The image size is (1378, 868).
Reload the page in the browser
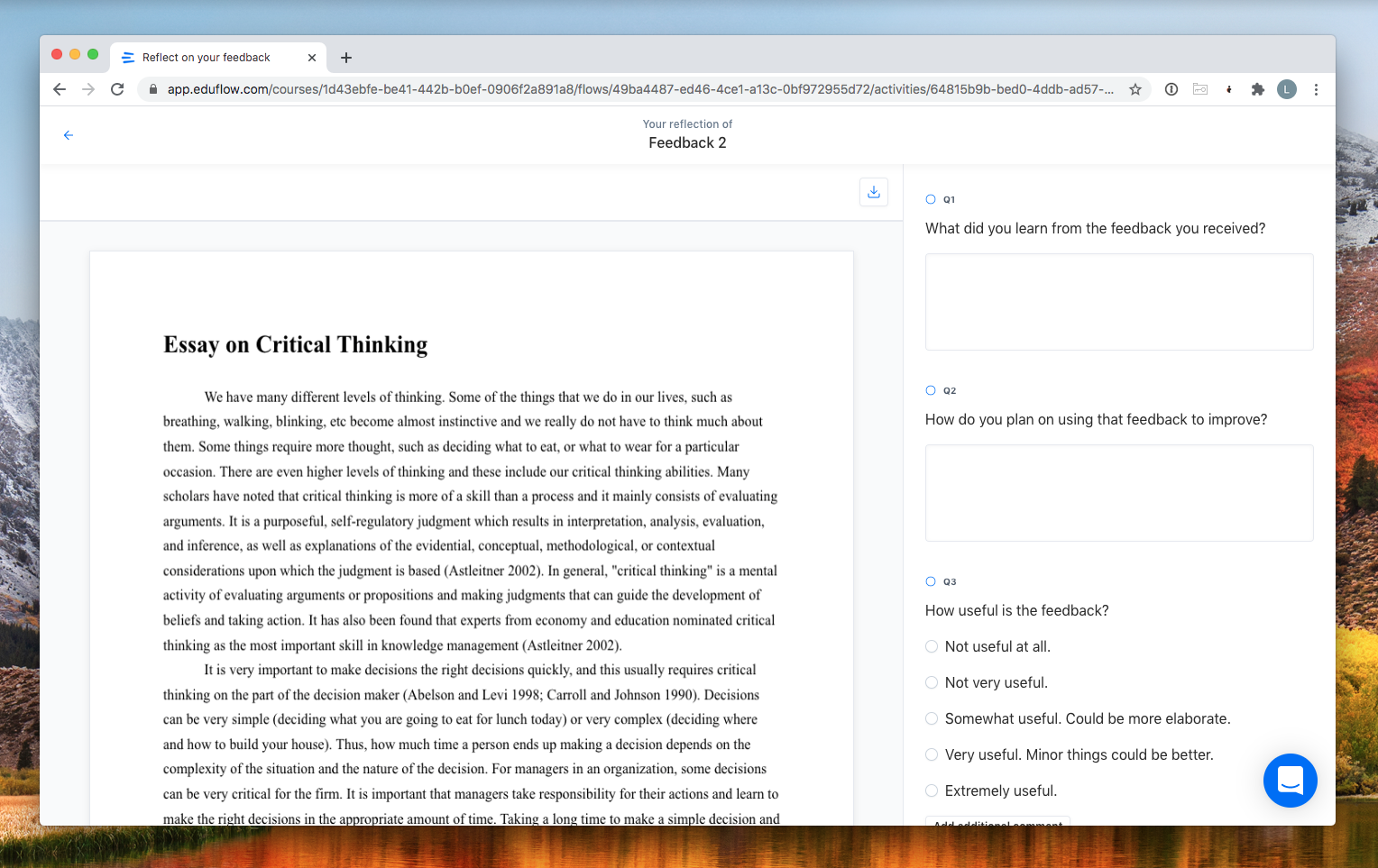(117, 89)
